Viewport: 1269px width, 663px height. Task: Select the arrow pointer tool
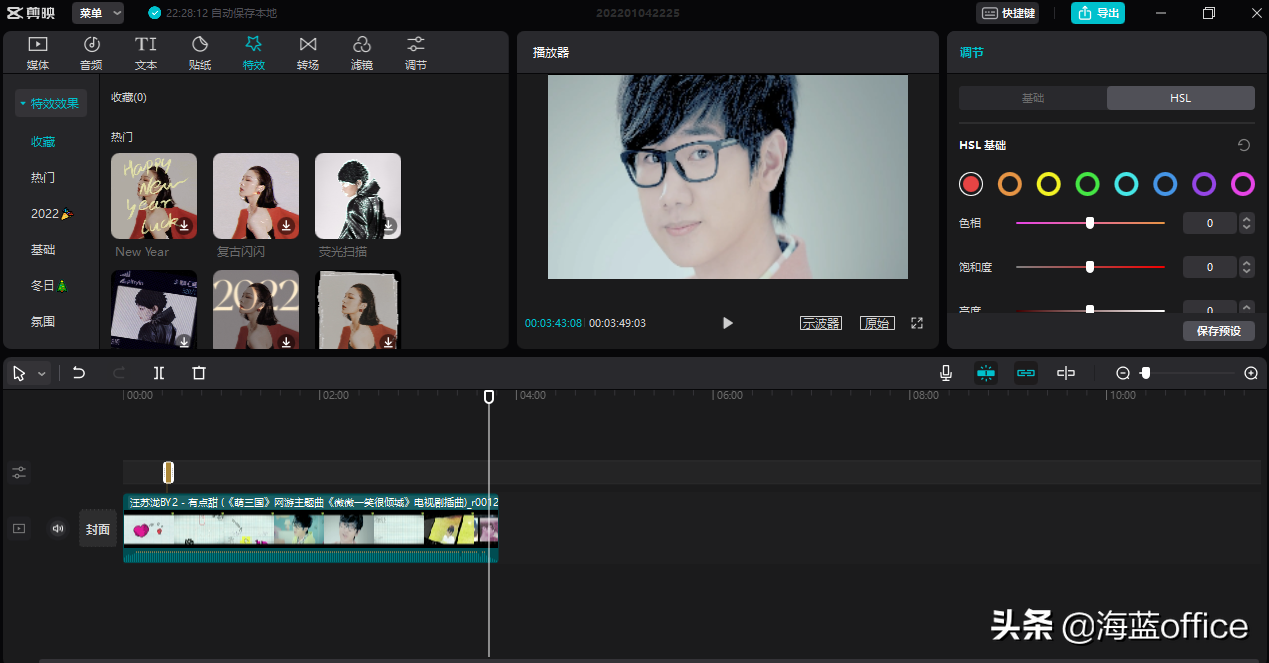point(19,373)
